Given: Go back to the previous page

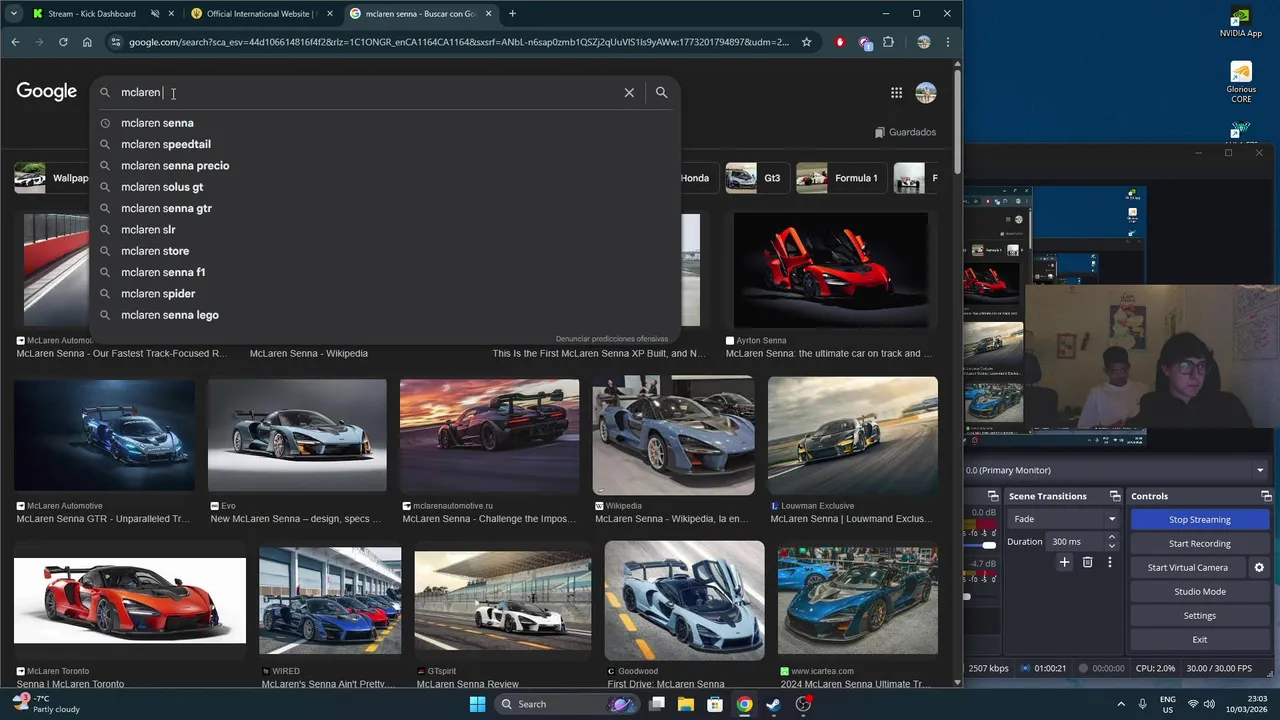Looking at the screenshot, I should [x=15, y=42].
